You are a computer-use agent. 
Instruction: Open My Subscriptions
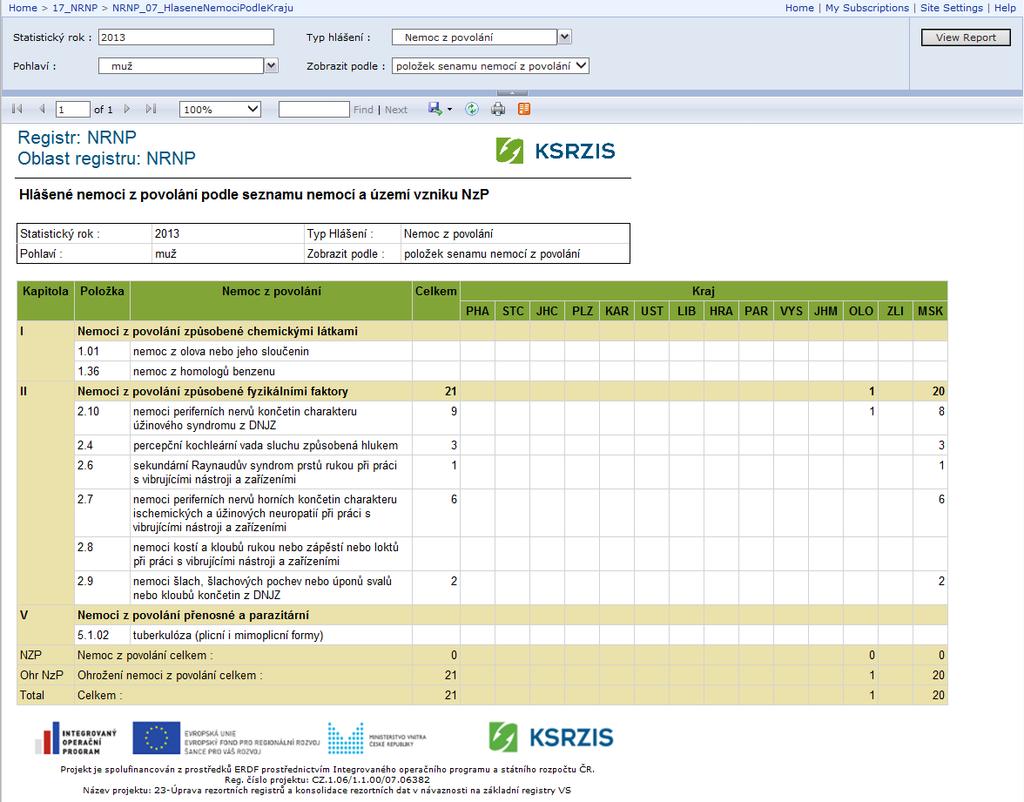(x=867, y=8)
